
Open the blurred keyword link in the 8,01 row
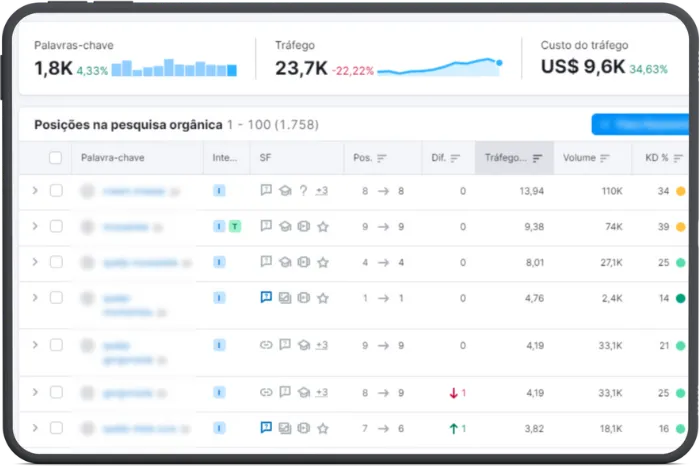[x=140, y=263]
